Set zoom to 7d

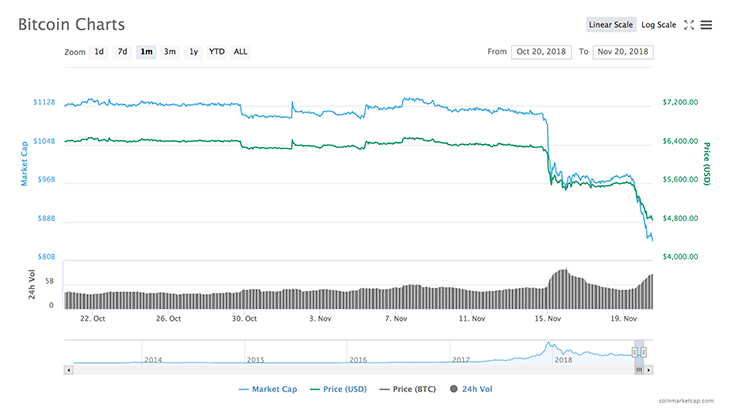(x=122, y=52)
